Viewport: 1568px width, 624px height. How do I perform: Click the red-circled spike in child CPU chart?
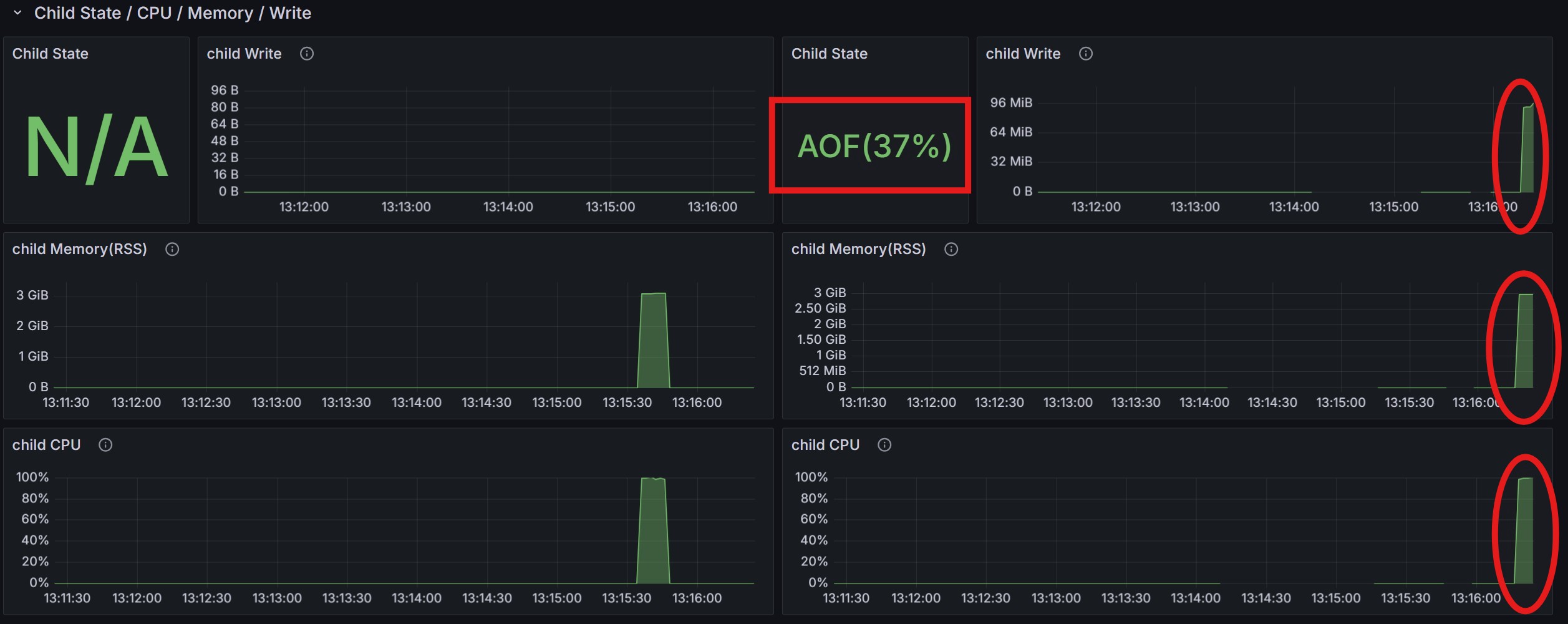point(1524,530)
